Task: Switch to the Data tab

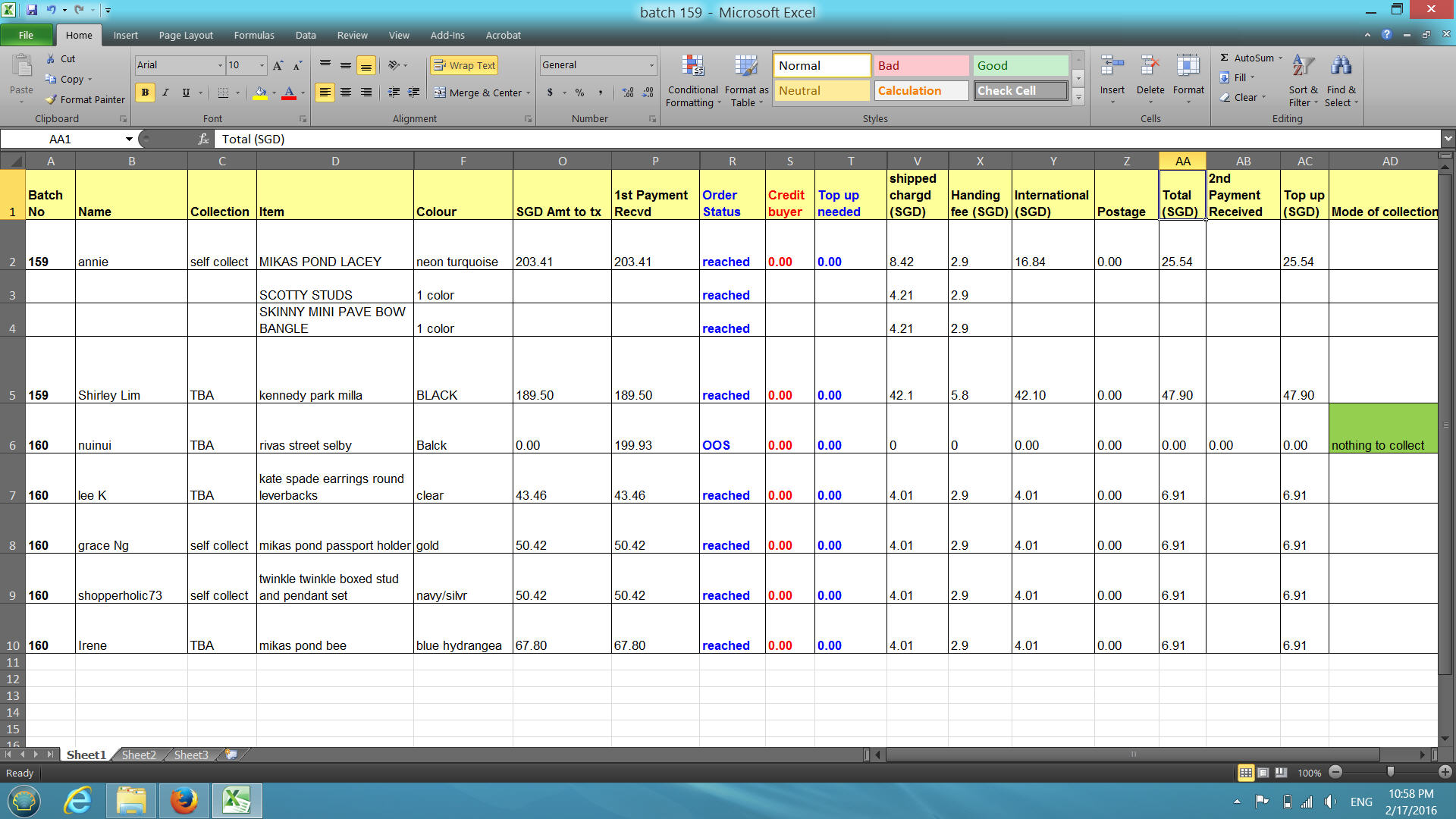Action: click(x=306, y=35)
